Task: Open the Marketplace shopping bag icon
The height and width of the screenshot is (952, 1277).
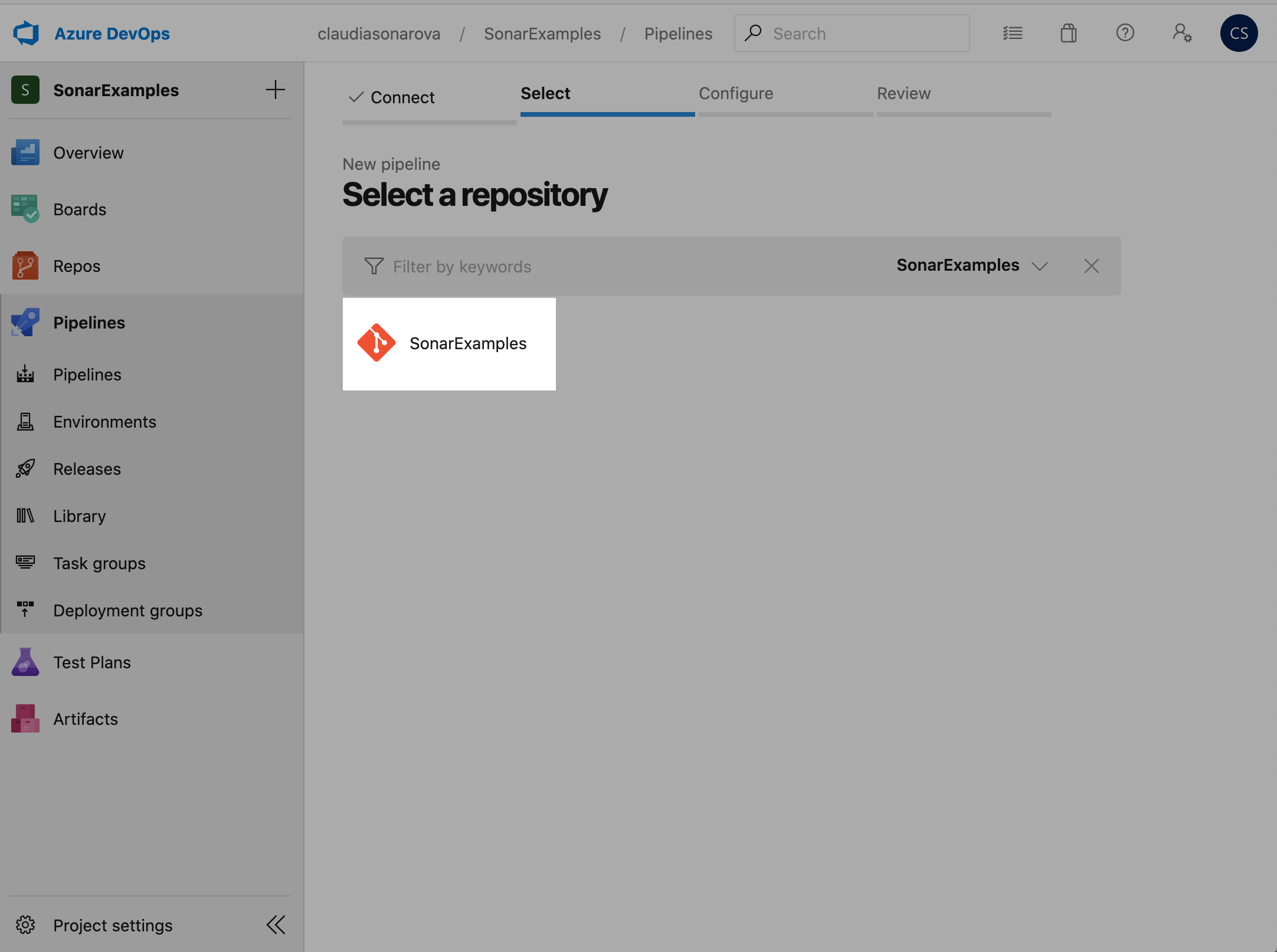Action: (x=1069, y=33)
